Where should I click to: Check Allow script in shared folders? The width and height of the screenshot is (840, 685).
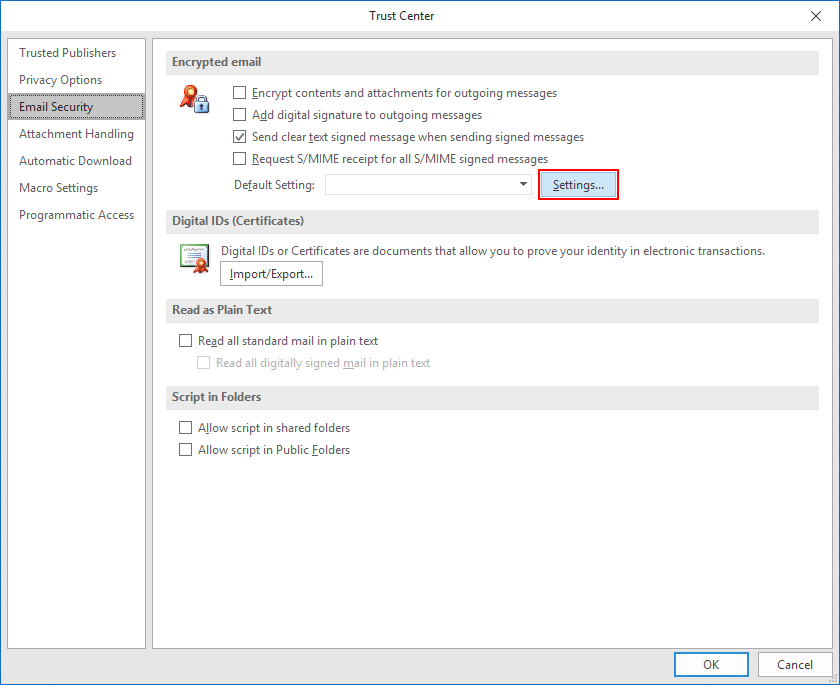[185, 428]
